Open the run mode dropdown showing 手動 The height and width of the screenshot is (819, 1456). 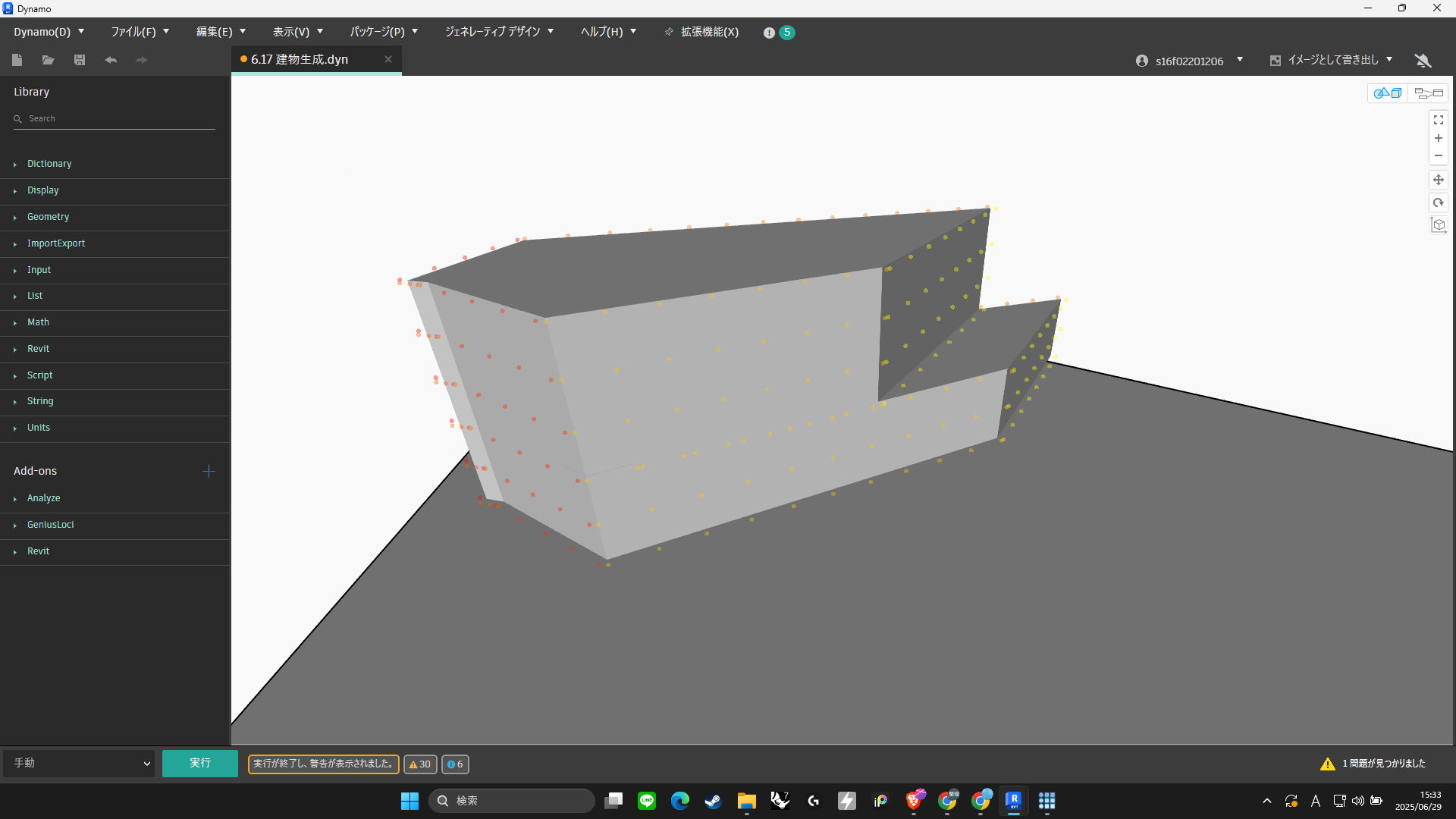[79, 763]
